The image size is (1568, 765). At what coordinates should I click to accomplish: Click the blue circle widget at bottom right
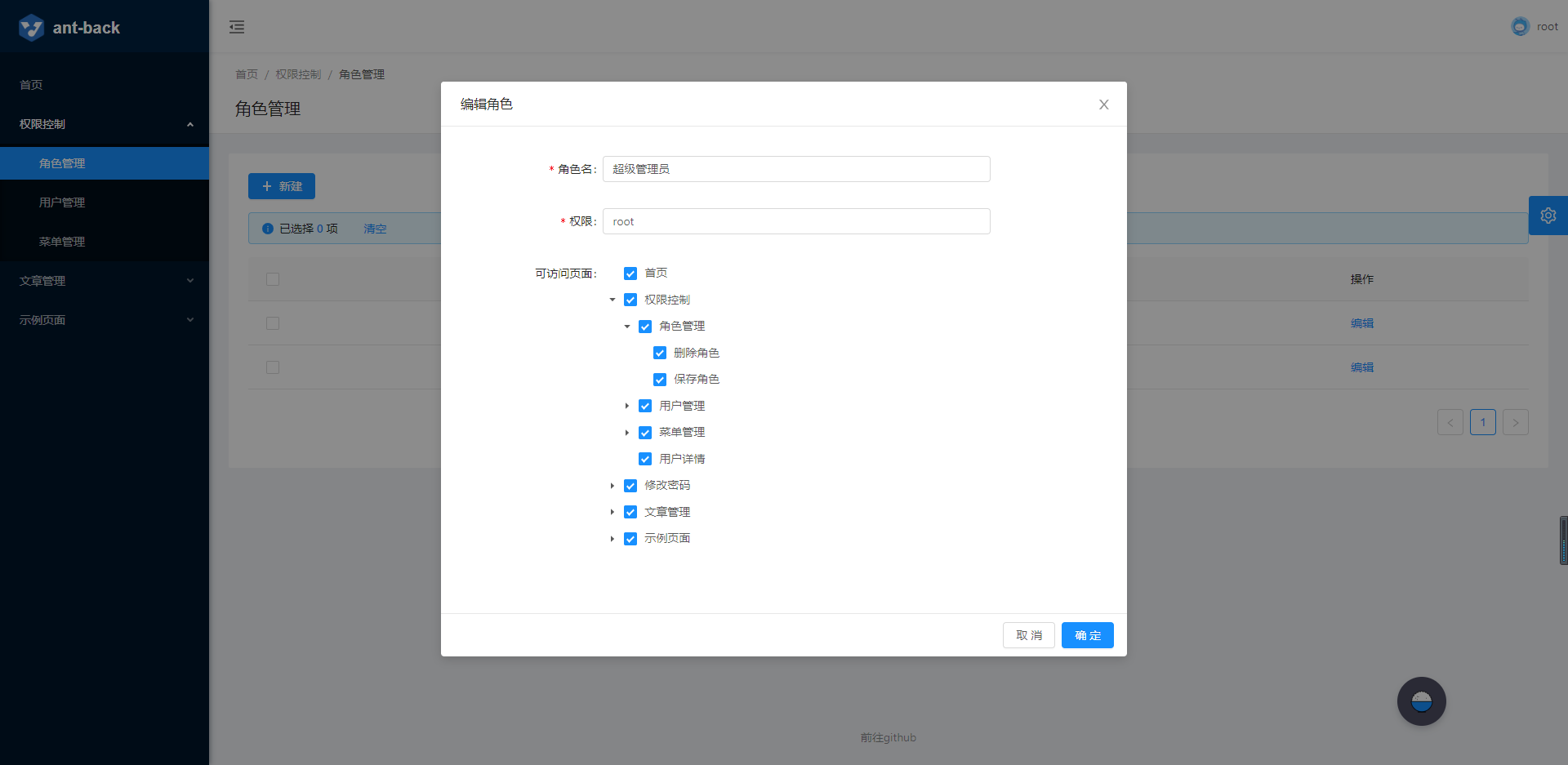(x=1421, y=701)
